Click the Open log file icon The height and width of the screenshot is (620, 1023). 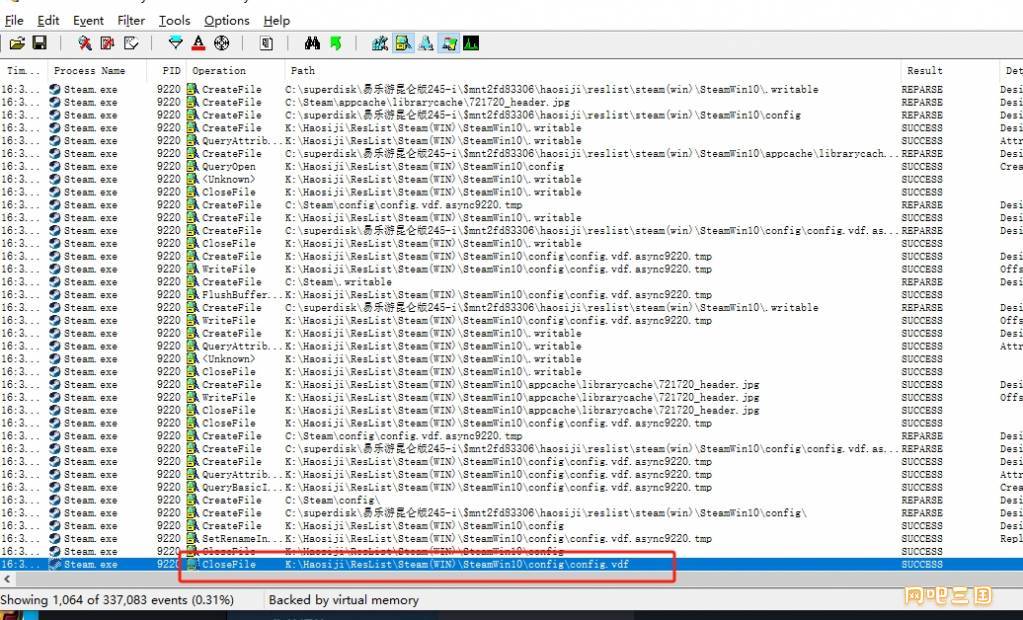tap(17, 43)
